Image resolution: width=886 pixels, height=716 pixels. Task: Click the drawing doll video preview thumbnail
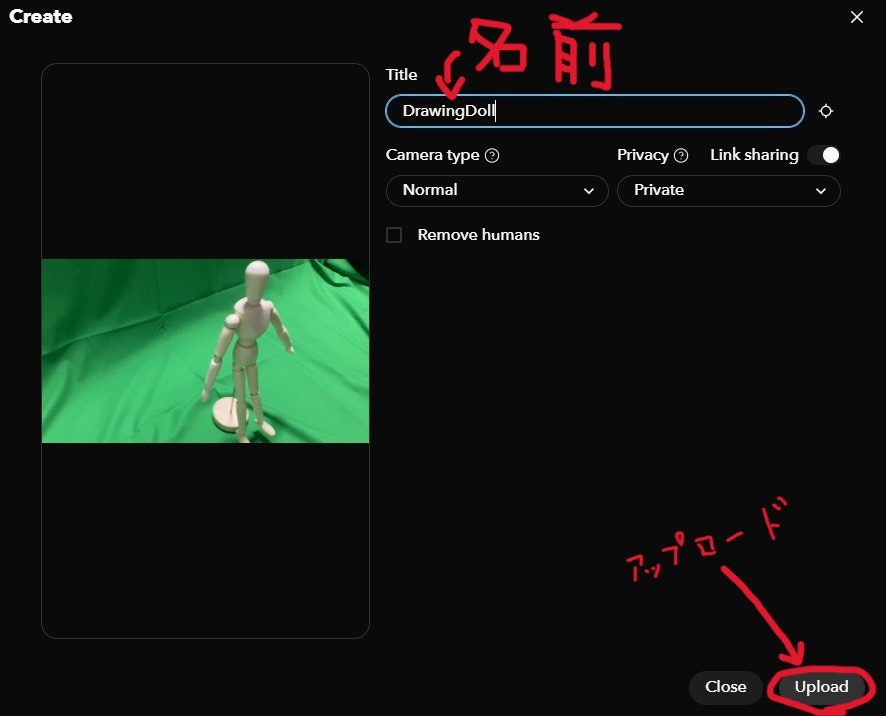206,351
